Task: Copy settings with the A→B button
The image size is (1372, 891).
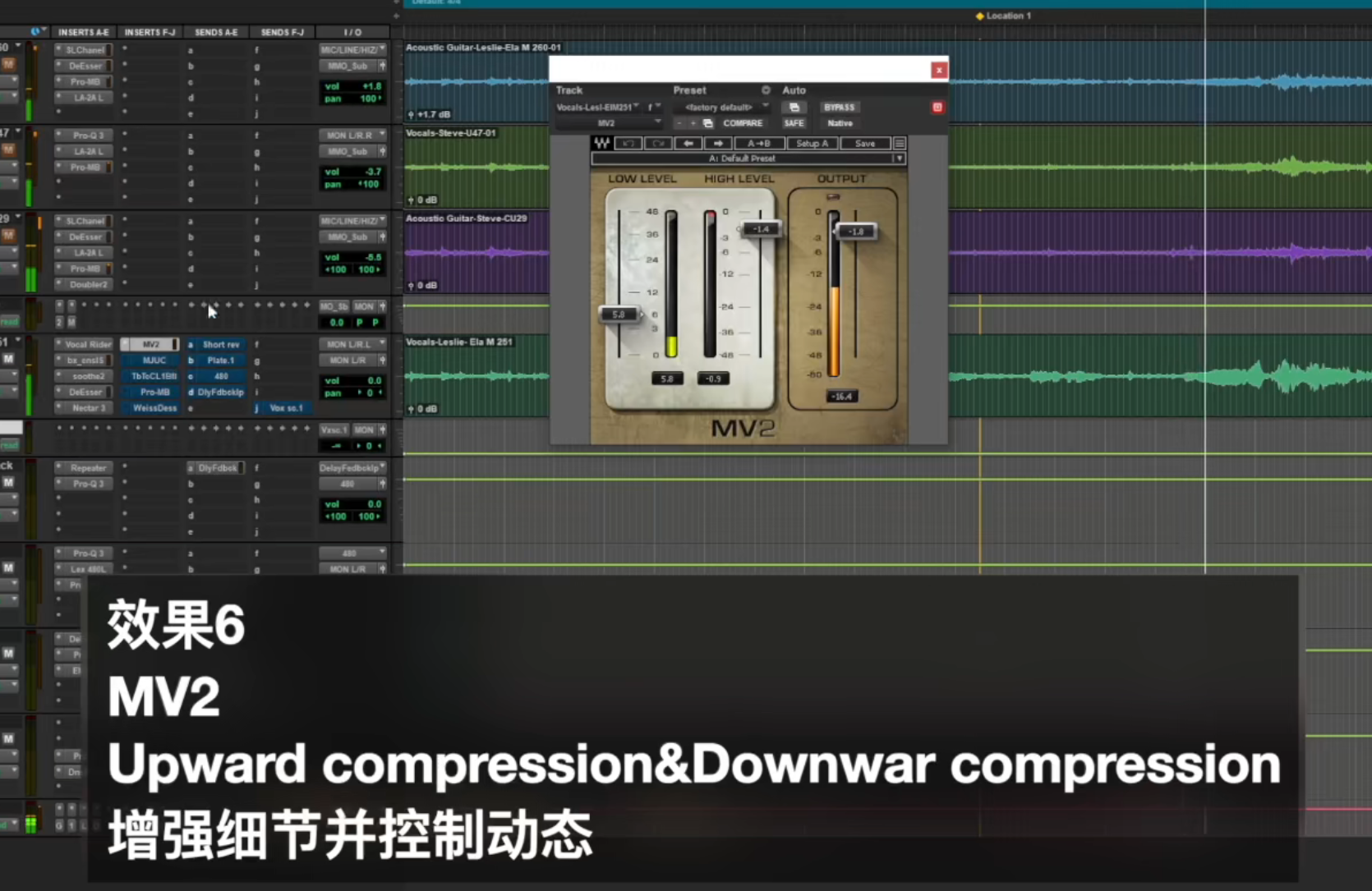Action: point(758,143)
